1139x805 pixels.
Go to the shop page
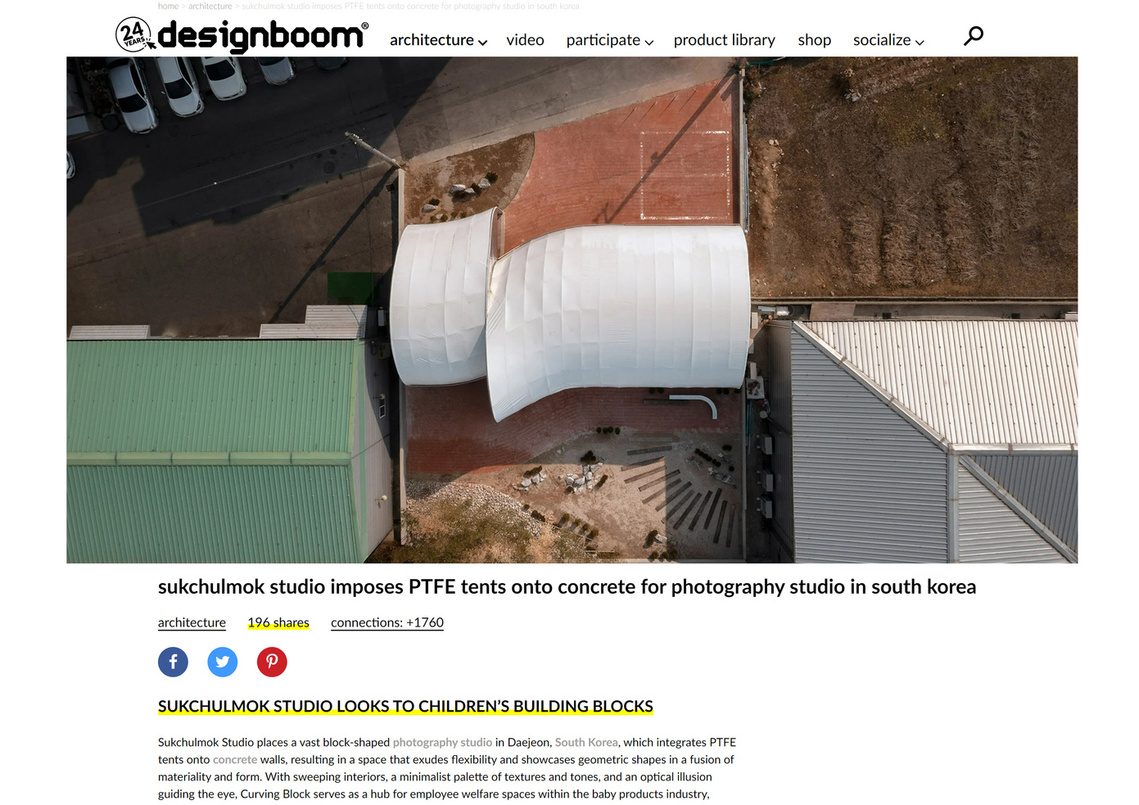(x=814, y=40)
